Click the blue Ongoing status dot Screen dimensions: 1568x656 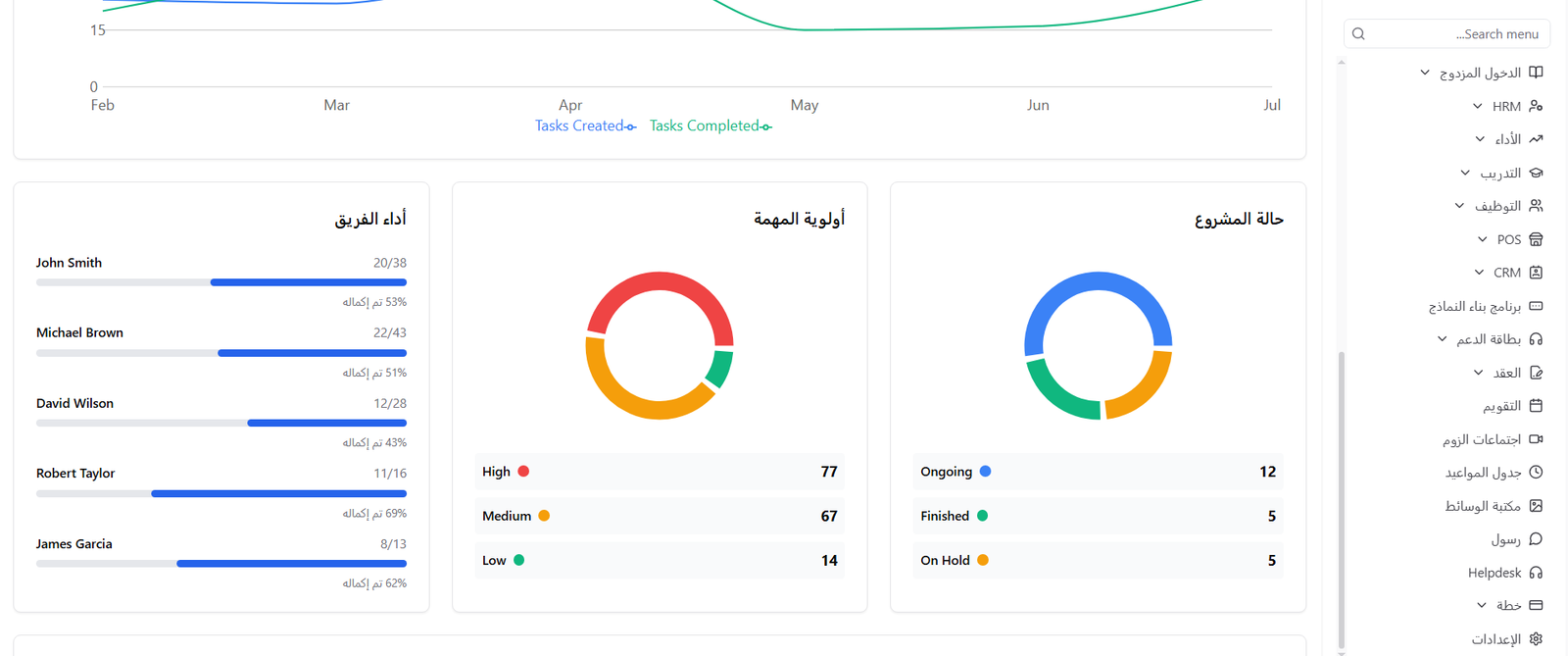point(986,472)
